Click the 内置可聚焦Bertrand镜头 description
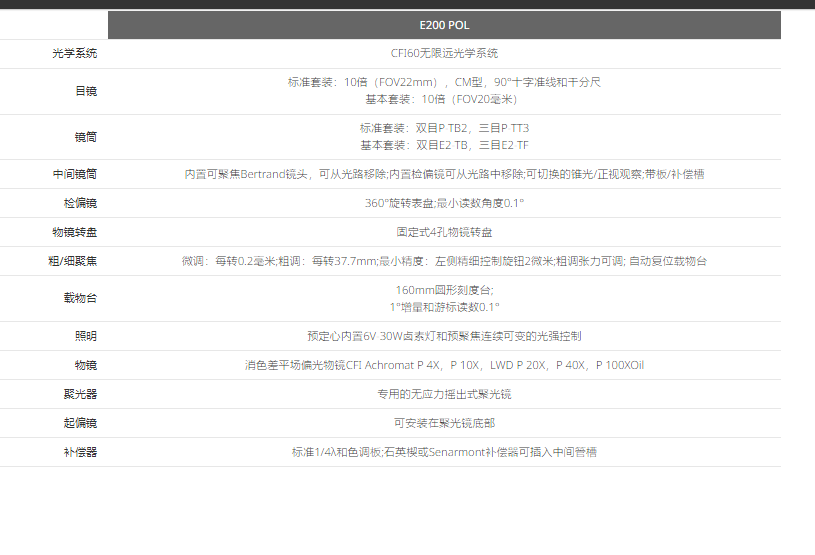 [444, 174]
